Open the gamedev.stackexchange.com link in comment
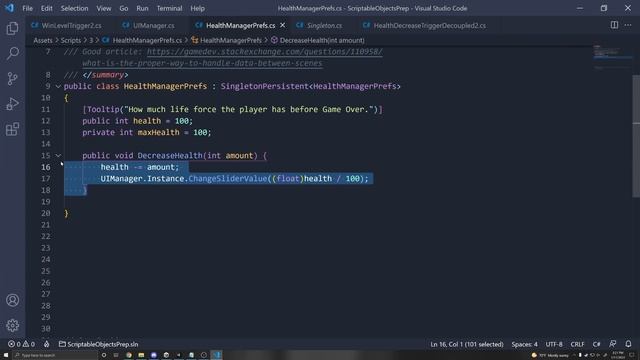 (x=264, y=52)
